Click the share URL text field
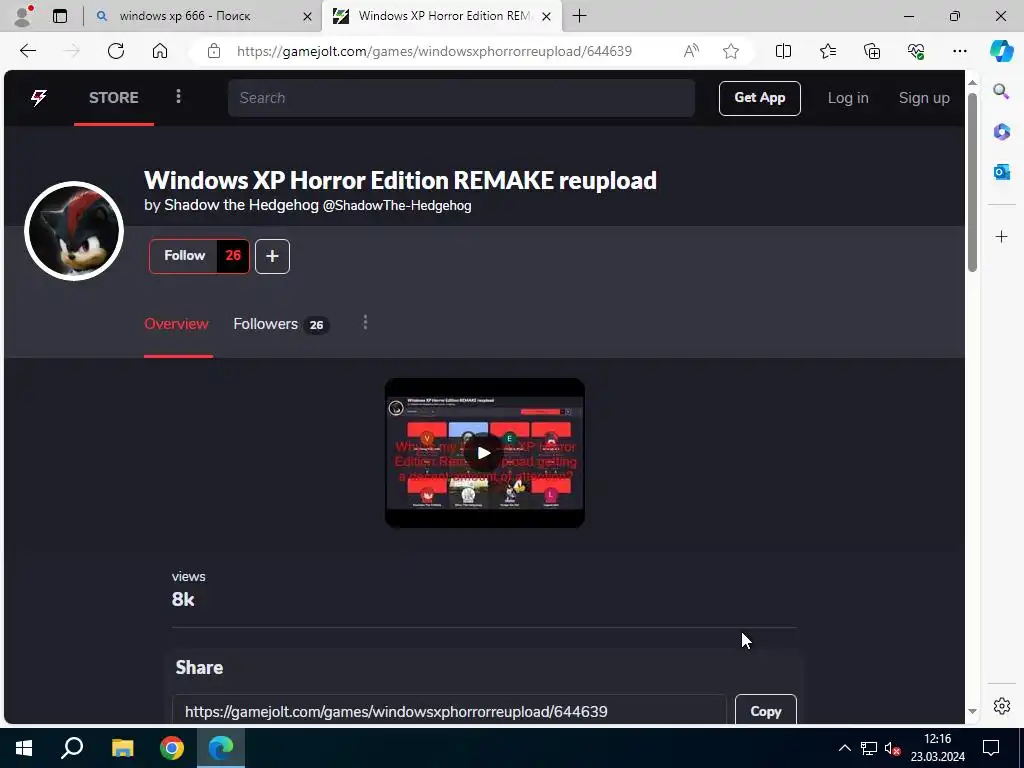 (449, 711)
